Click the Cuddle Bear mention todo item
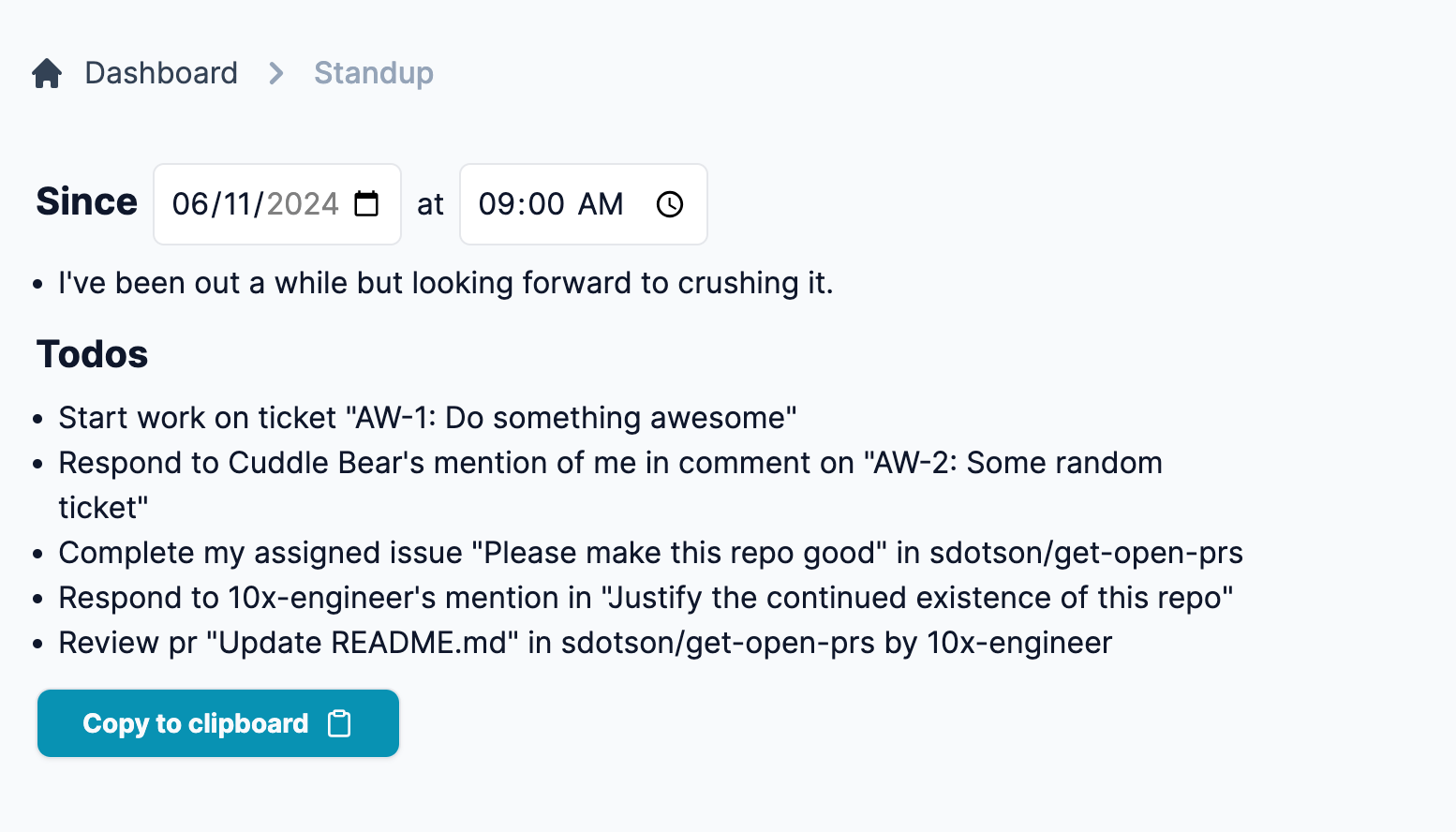Screen dimensions: 1456x832 click(x=610, y=485)
